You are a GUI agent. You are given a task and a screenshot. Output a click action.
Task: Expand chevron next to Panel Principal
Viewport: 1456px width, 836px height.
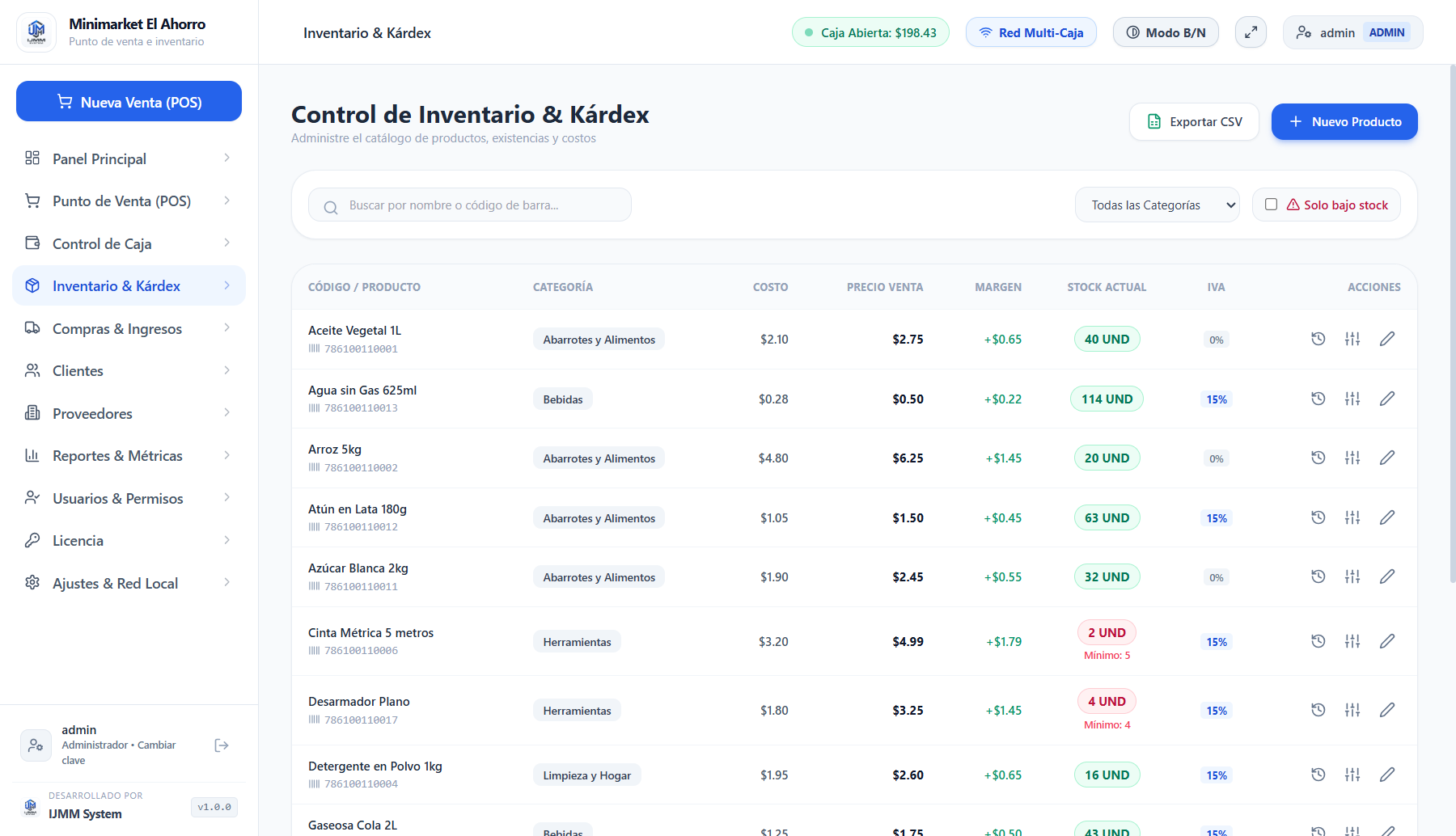pyautogui.click(x=226, y=158)
